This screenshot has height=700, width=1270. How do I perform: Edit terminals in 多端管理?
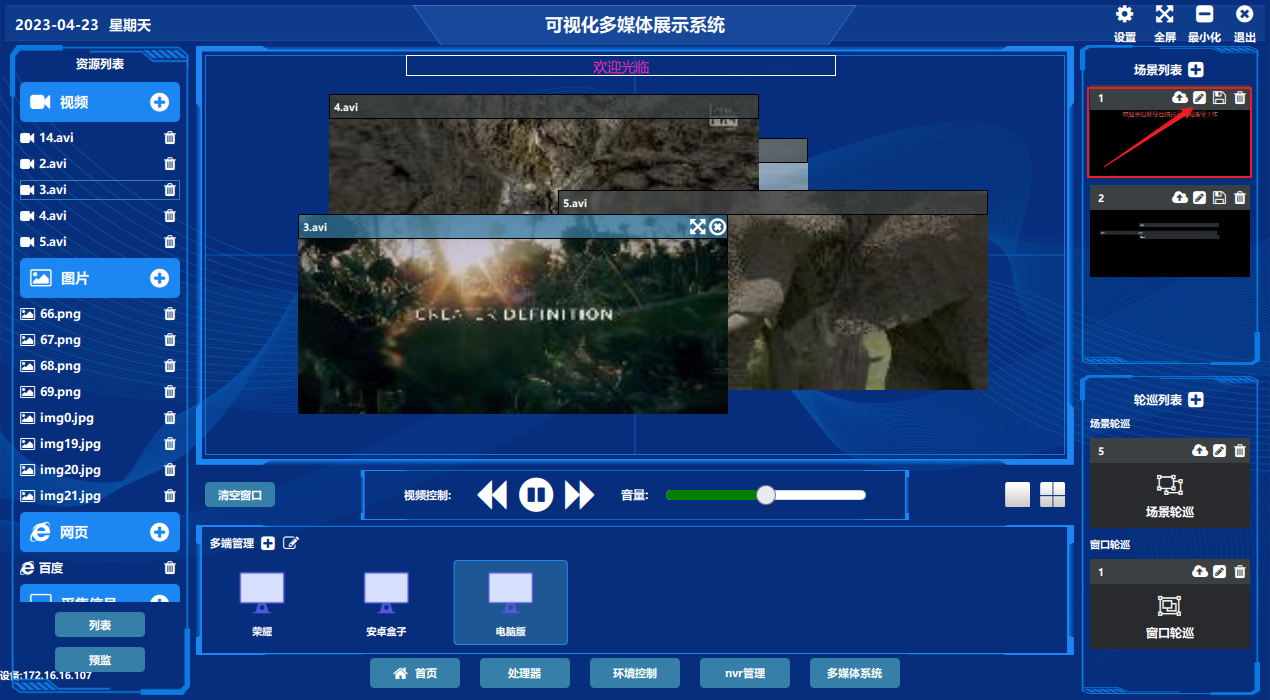click(291, 543)
